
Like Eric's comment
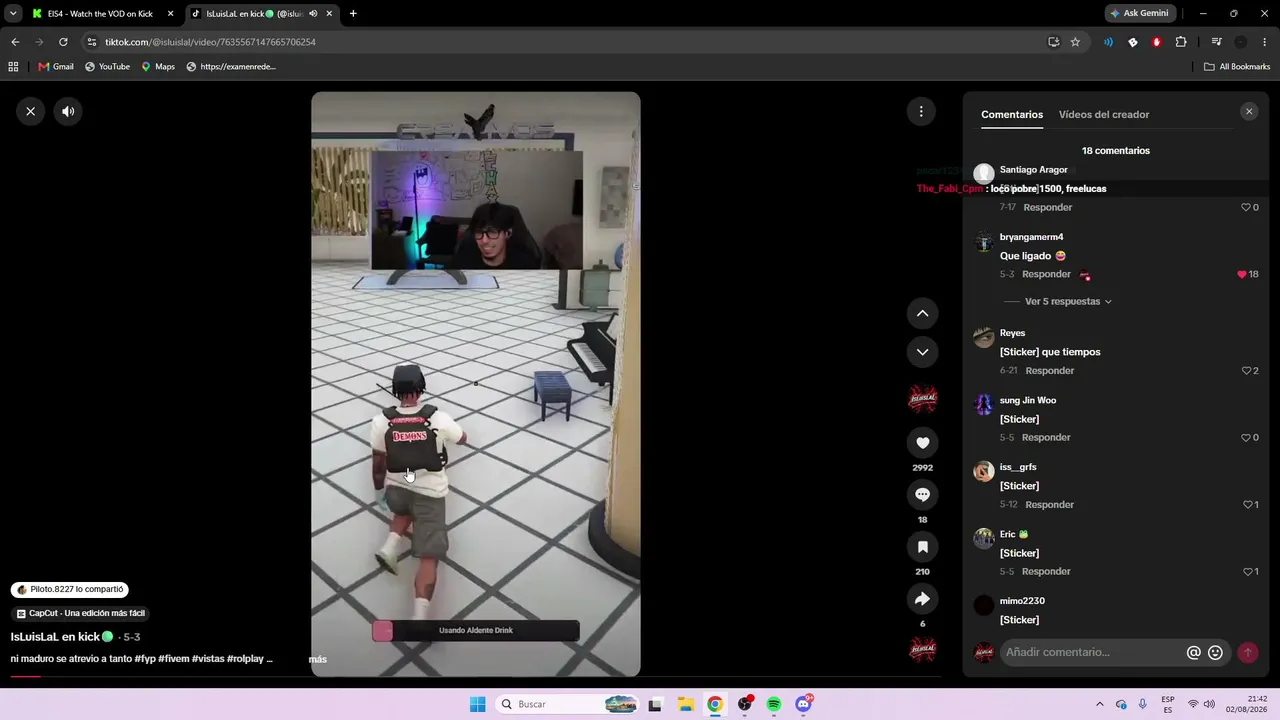(1247, 572)
